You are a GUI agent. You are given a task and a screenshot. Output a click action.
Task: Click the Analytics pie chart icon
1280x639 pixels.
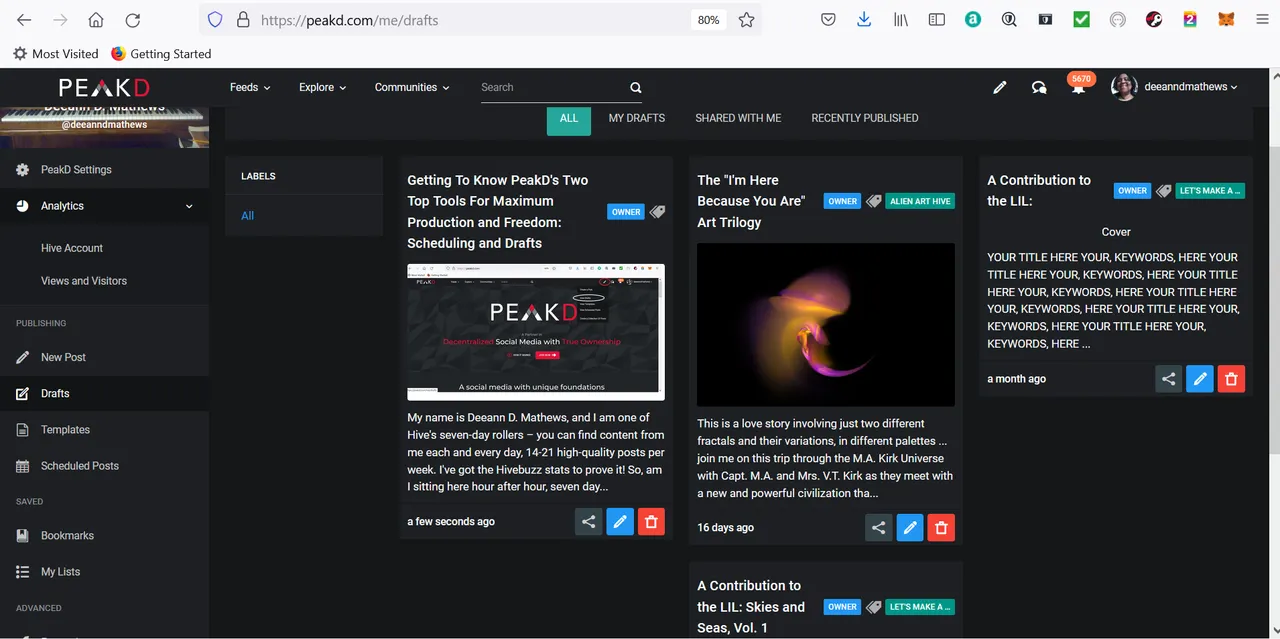(23, 206)
